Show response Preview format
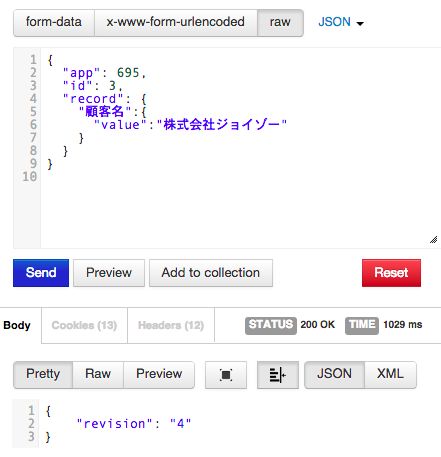The image size is (441, 457). [x=159, y=375]
